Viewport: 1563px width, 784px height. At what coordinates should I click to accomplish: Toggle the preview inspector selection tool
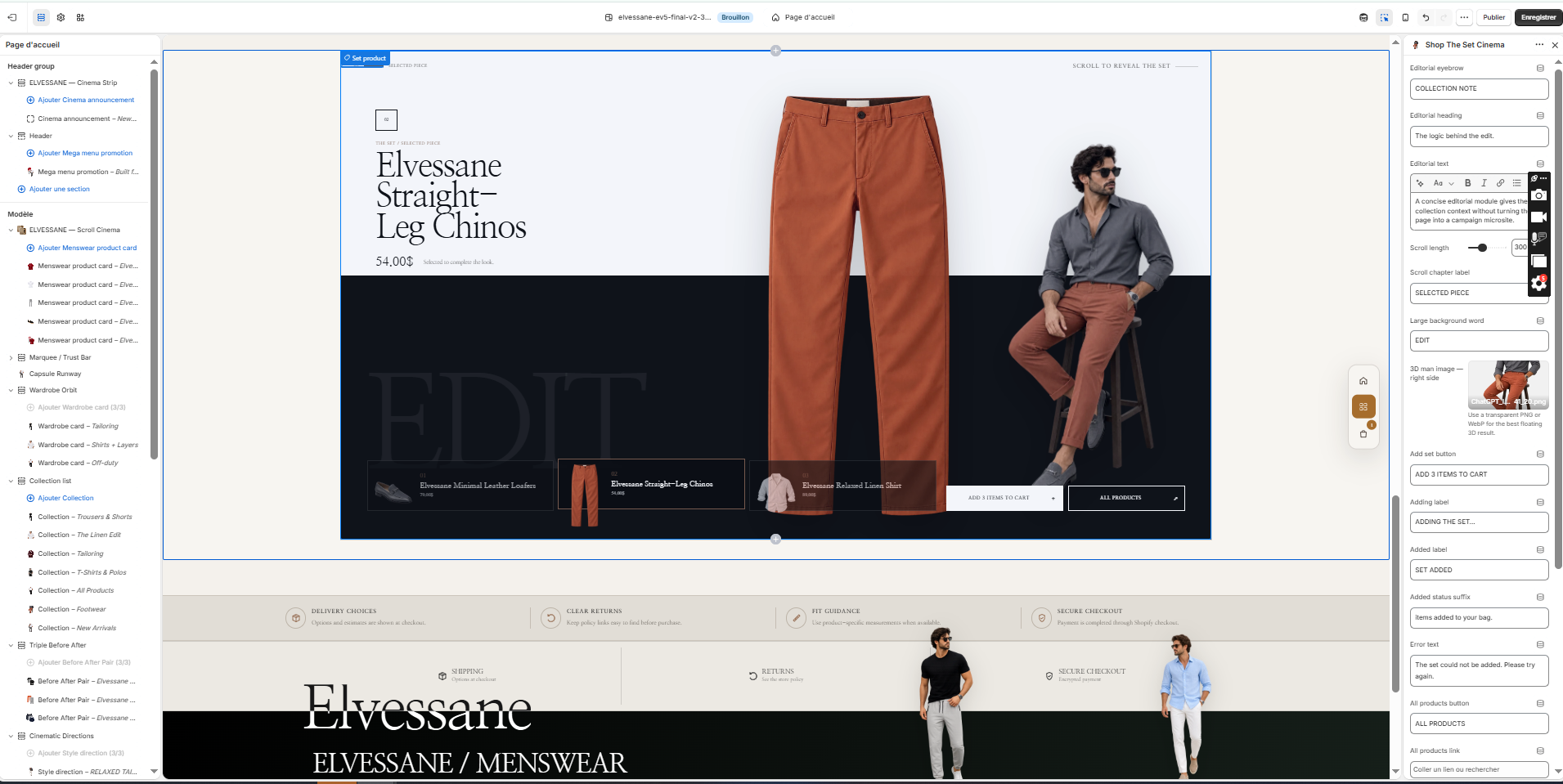click(x=1384, y=17)
